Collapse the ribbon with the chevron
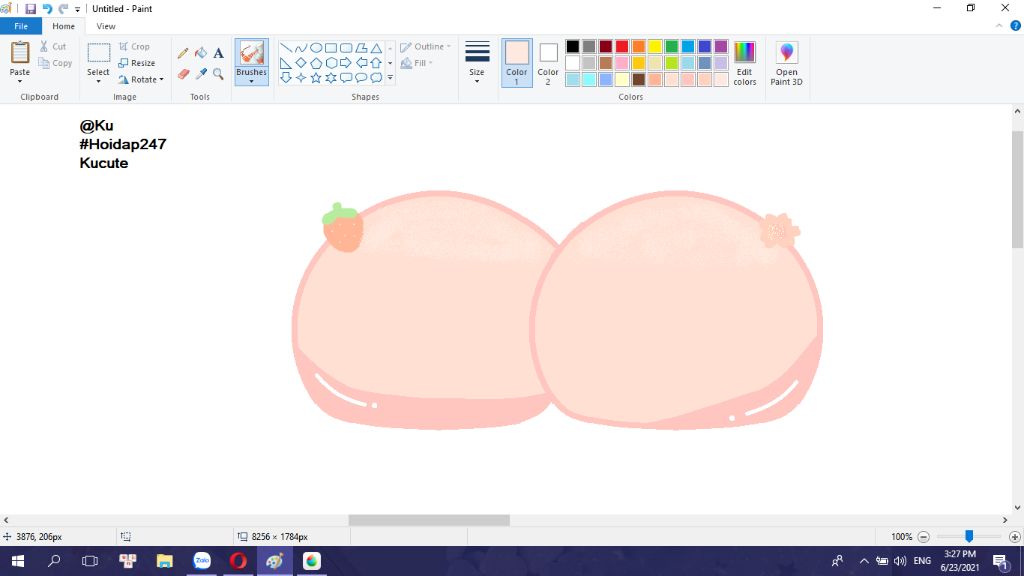The height and width of the screenshot is (576, 1024). pos(999,26)
